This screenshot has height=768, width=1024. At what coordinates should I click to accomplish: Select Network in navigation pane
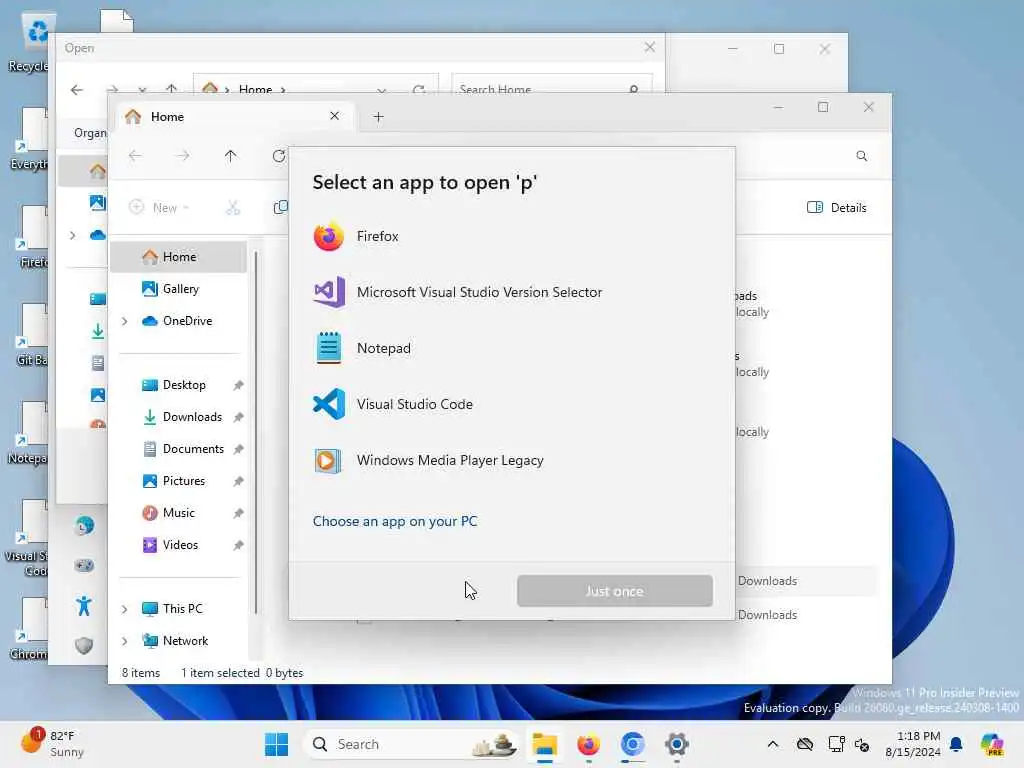coord(185,641)
